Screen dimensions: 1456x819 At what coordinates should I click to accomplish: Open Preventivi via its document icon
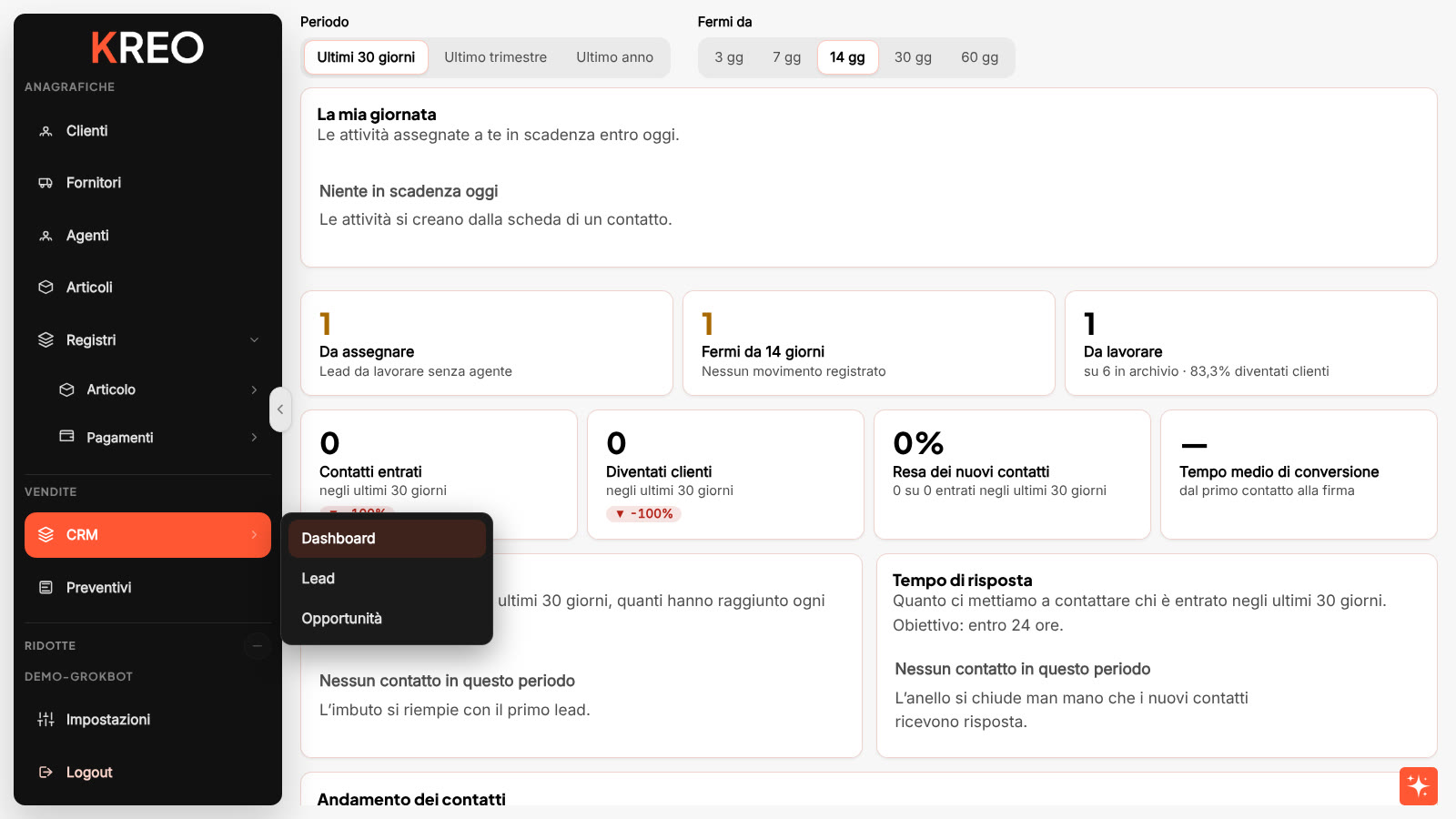click(x=45, y=588)
